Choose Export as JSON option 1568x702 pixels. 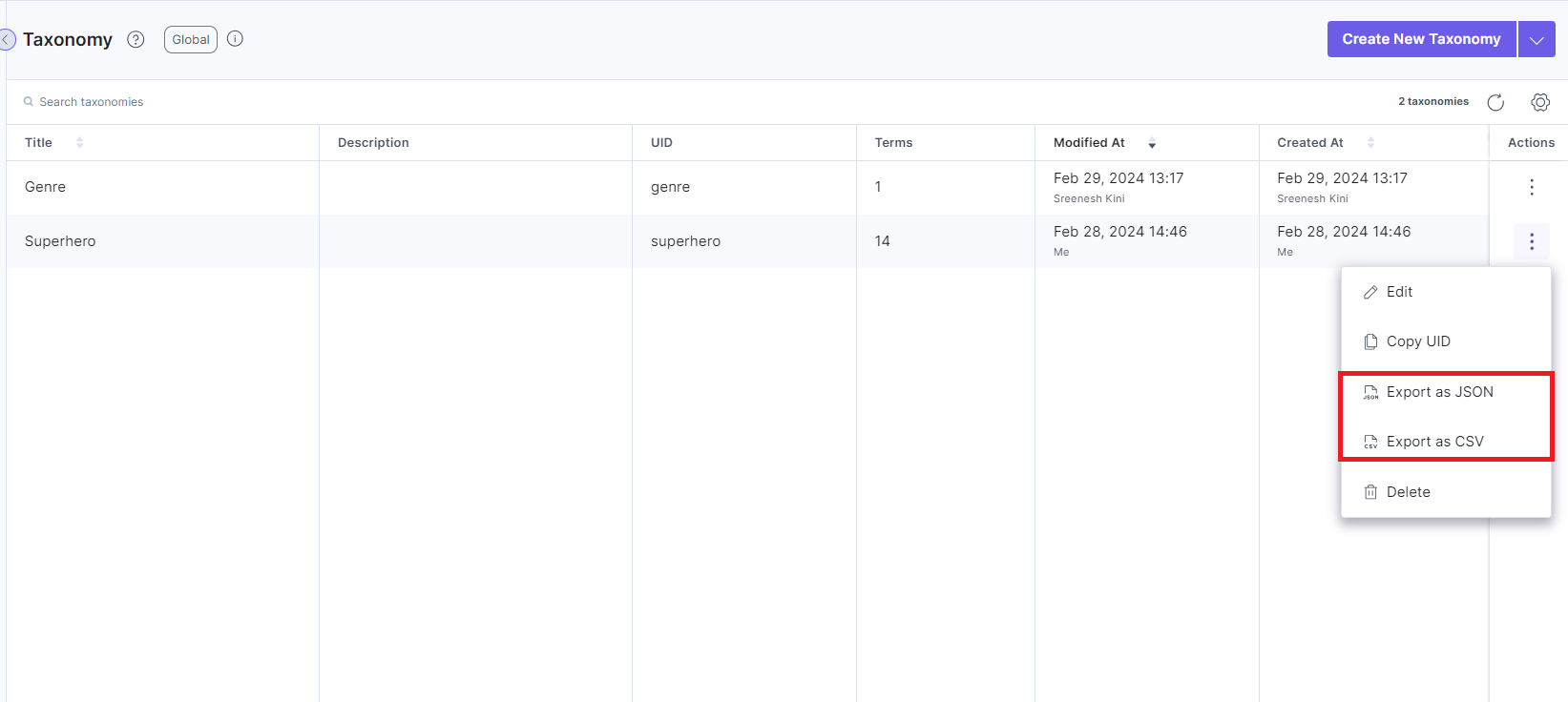pos(1446,392)
